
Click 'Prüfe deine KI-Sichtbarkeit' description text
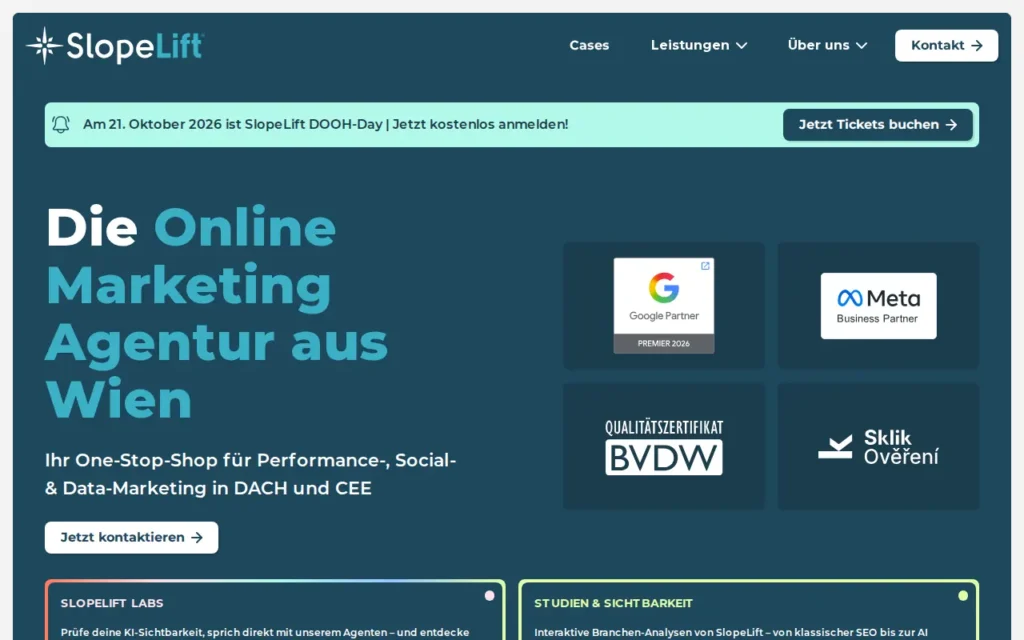tap(264, 632)
